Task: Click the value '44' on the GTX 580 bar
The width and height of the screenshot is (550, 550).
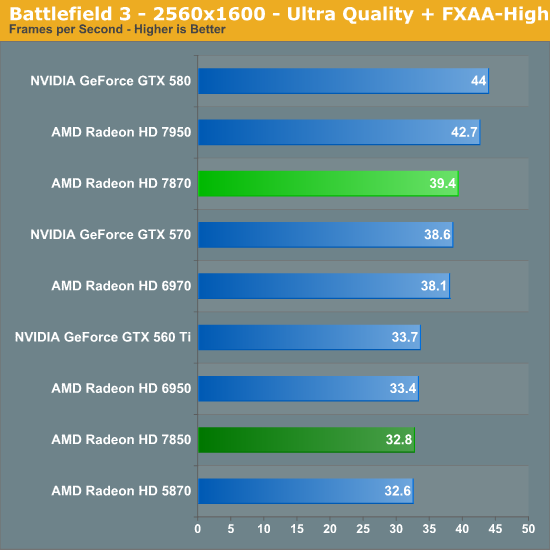Action: coord(478,81)
